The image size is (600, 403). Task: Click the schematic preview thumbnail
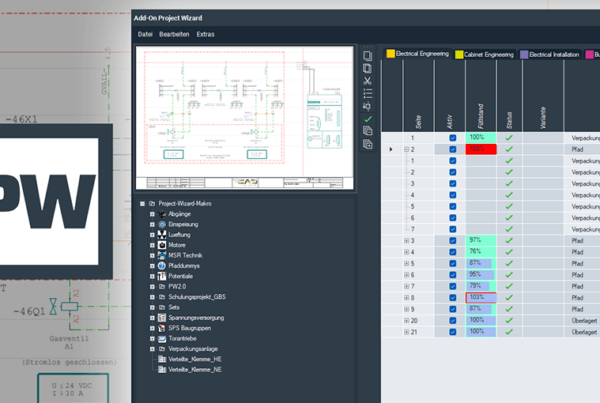point(245,117)
